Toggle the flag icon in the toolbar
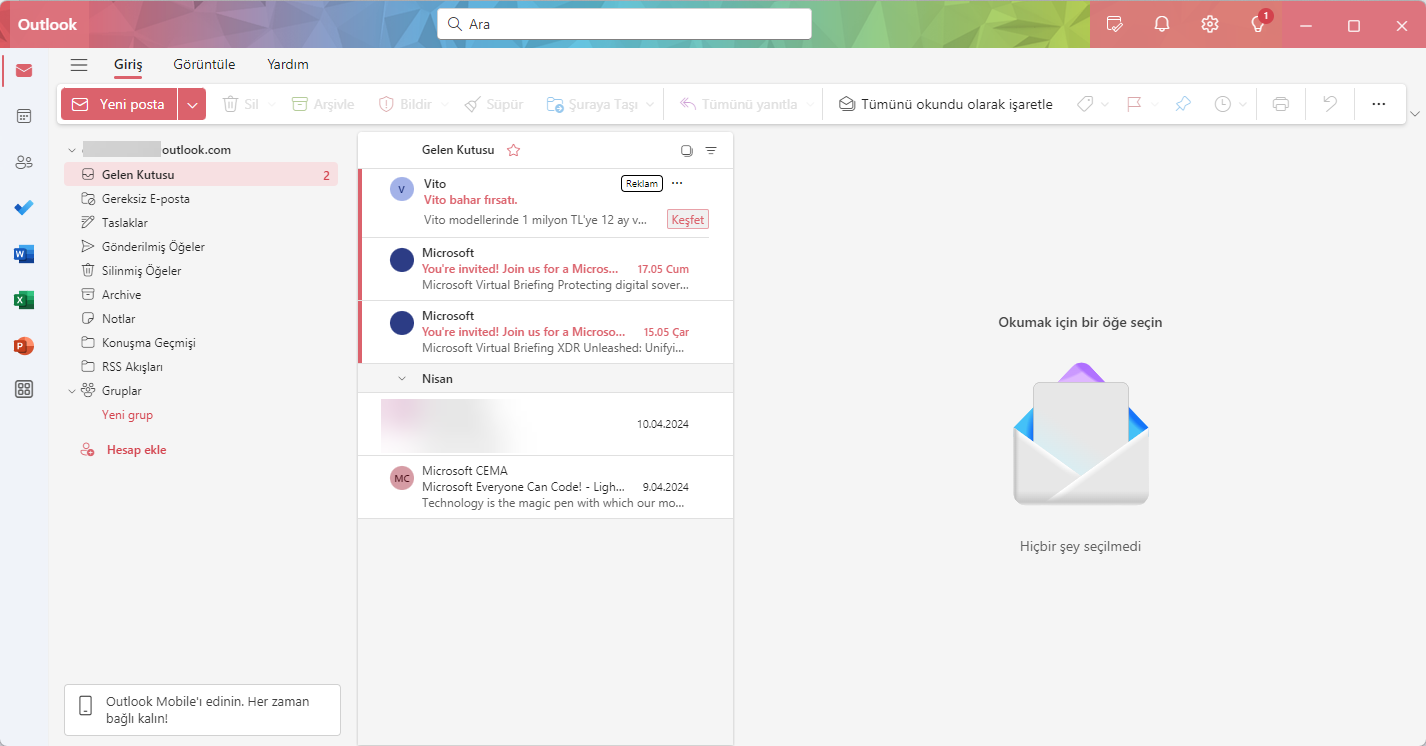The height and width of the screenshot is (746, 1426). [x=1134, y=104]
